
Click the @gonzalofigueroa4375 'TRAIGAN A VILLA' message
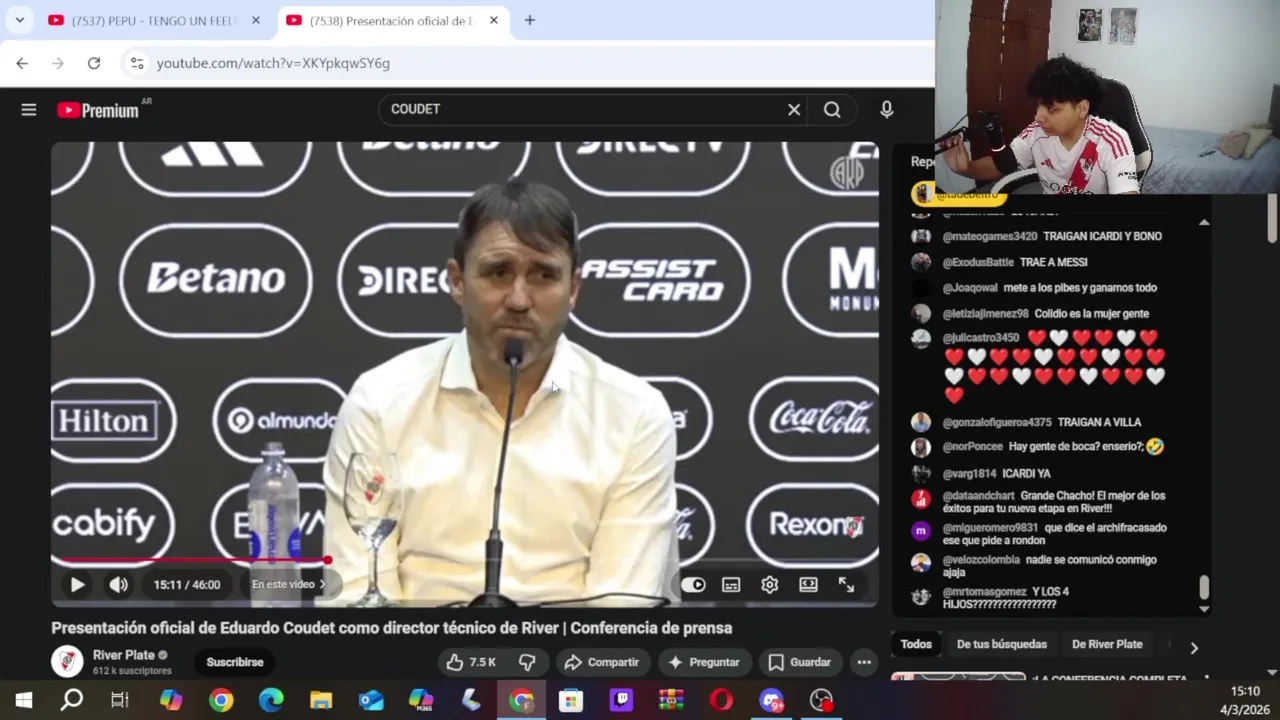[1099, 422]
